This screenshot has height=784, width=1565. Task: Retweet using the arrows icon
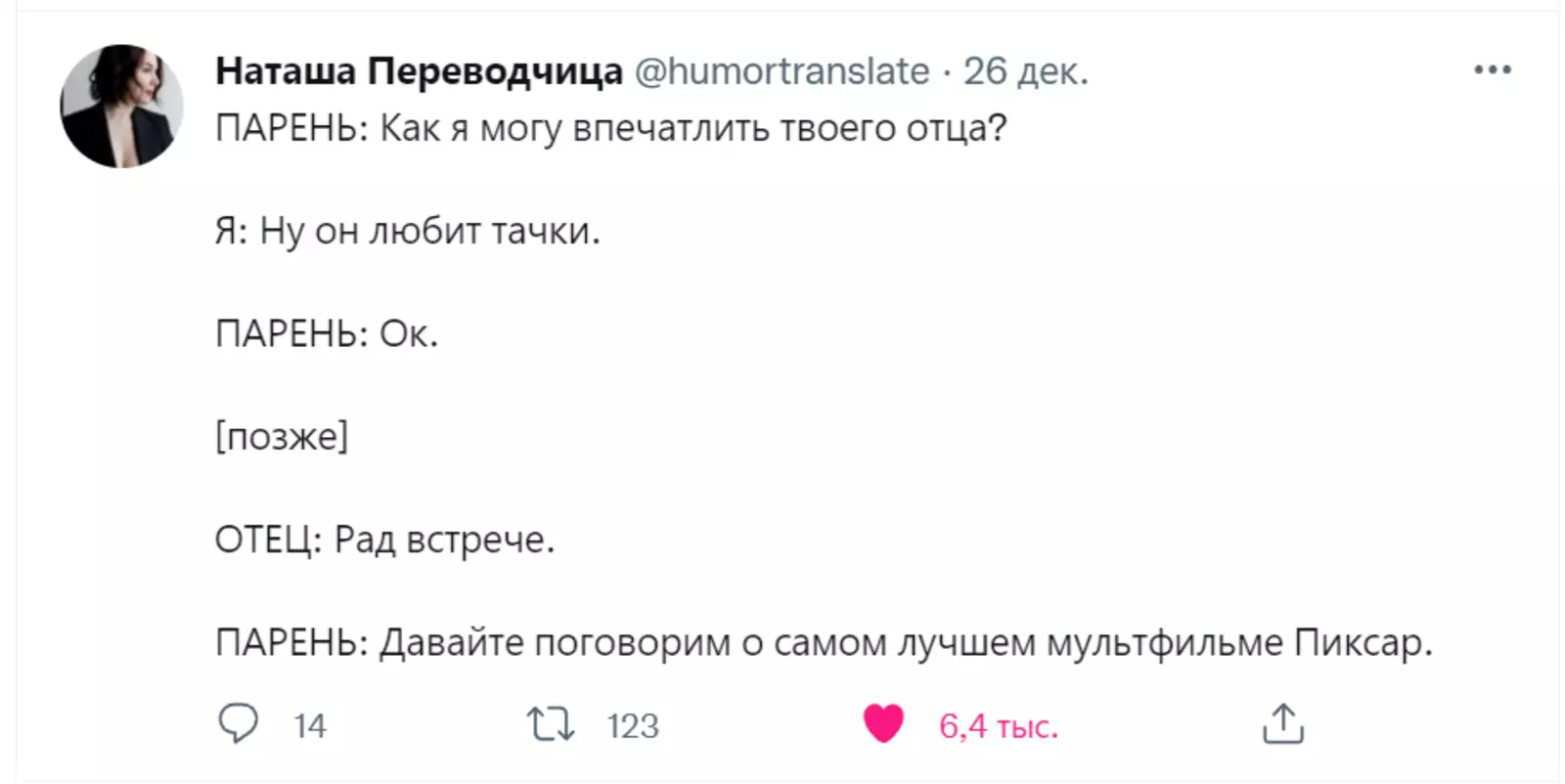pos(551,724)
